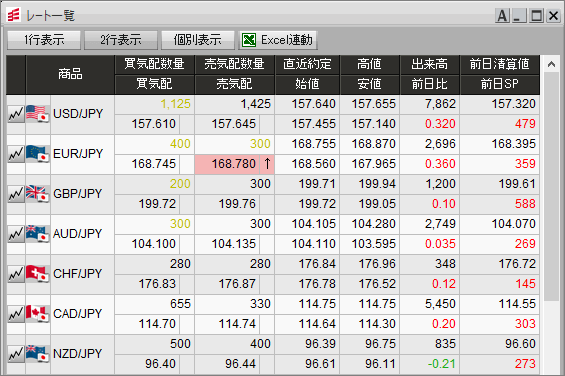The width and height of the screenshot is (565, 376).
Task: Click the AUD/JPY flag icon
Action: click(37, 234)
